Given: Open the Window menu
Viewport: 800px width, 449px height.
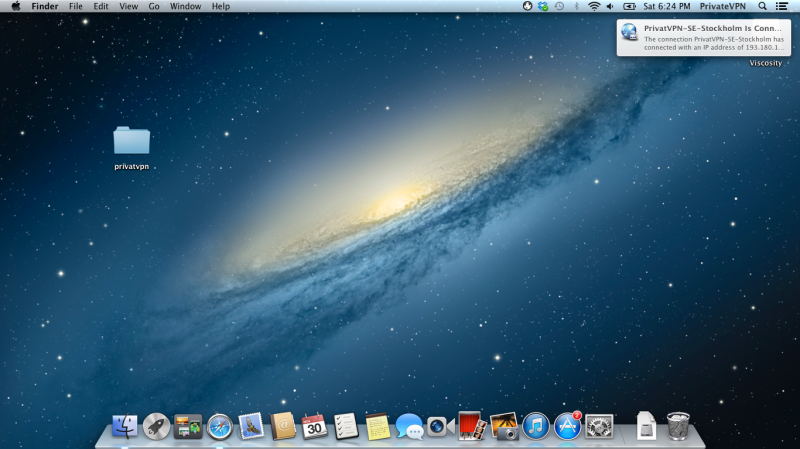Looking at the screenshot, I should tap(185, 6).
